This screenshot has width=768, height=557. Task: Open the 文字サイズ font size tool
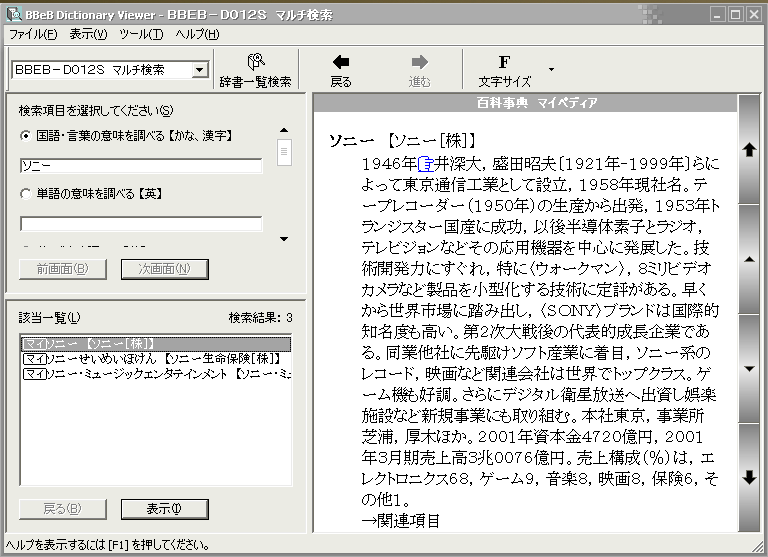click(x=504, y=70)
